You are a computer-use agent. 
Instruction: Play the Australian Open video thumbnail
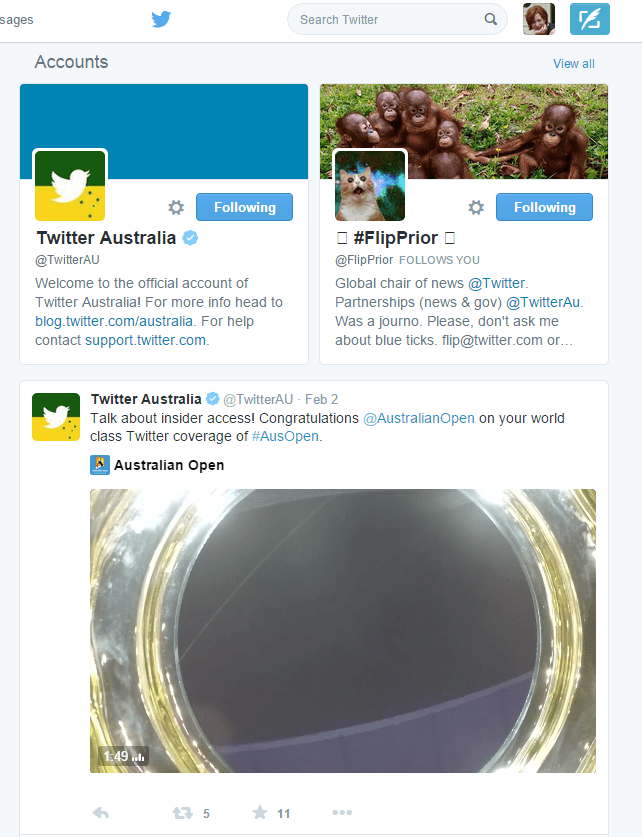coord(343,630)
